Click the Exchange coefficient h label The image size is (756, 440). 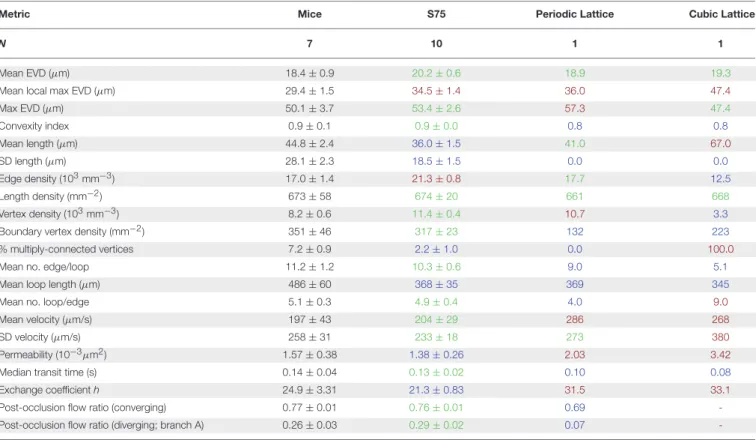click(x=50, y=390)
